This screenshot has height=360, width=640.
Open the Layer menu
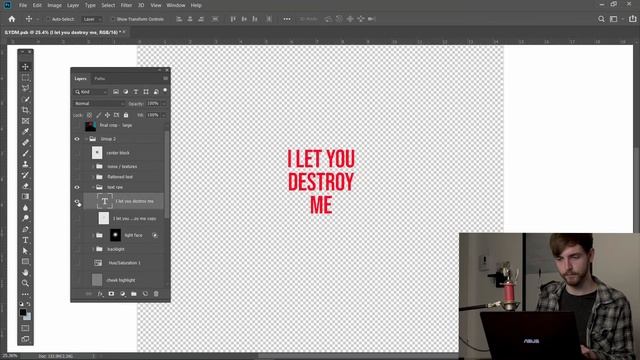pyautogui.click(x=73, y=5)
